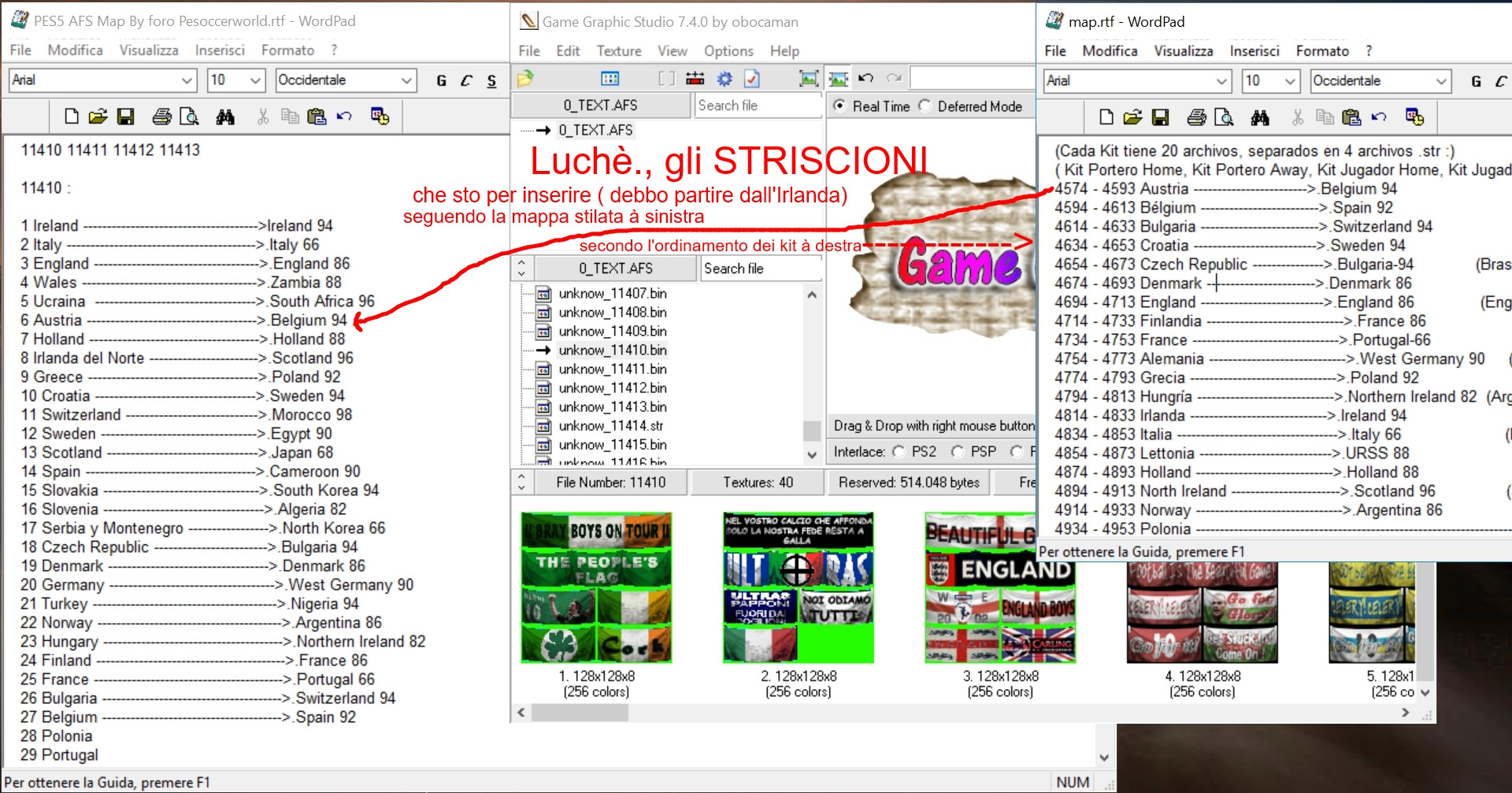Click Open folder icon in PES5 AFS Map WordPad
Image resolution: width=1512 pixels, height=793 pixels.
[x=98, y=117]
